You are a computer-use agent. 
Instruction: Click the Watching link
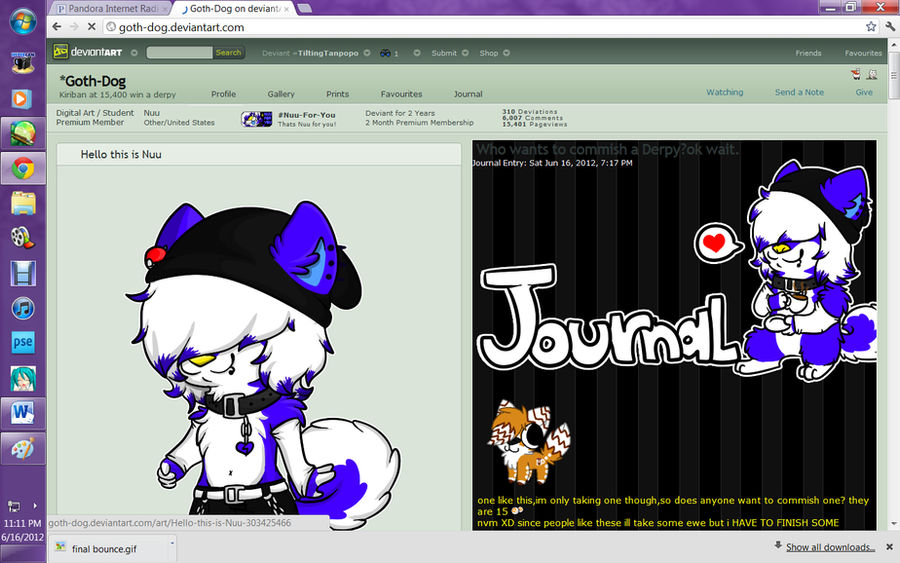[x=724, y=92]
